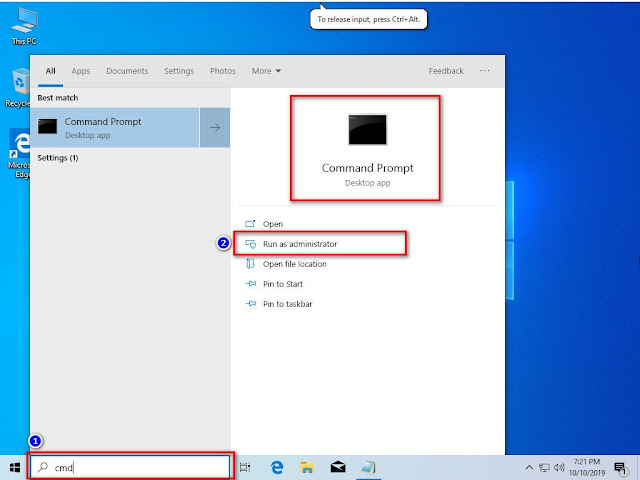Image resolution: width=640 pixels, height=480 pixels.
Task: Open the Action Center notification icon
Action: [620, 468]
